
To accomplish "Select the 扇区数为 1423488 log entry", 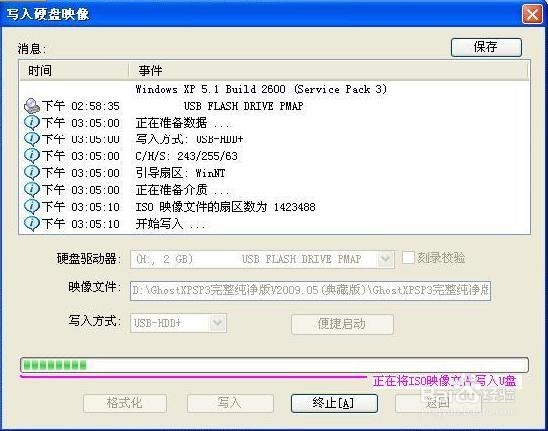I will (x=225, y=207).
